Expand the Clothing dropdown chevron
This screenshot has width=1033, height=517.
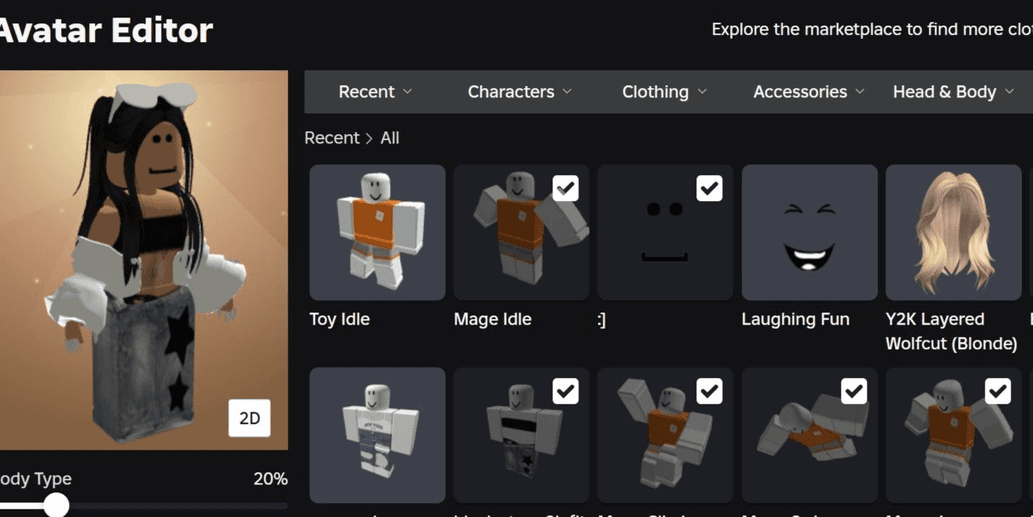coord(702,92)
